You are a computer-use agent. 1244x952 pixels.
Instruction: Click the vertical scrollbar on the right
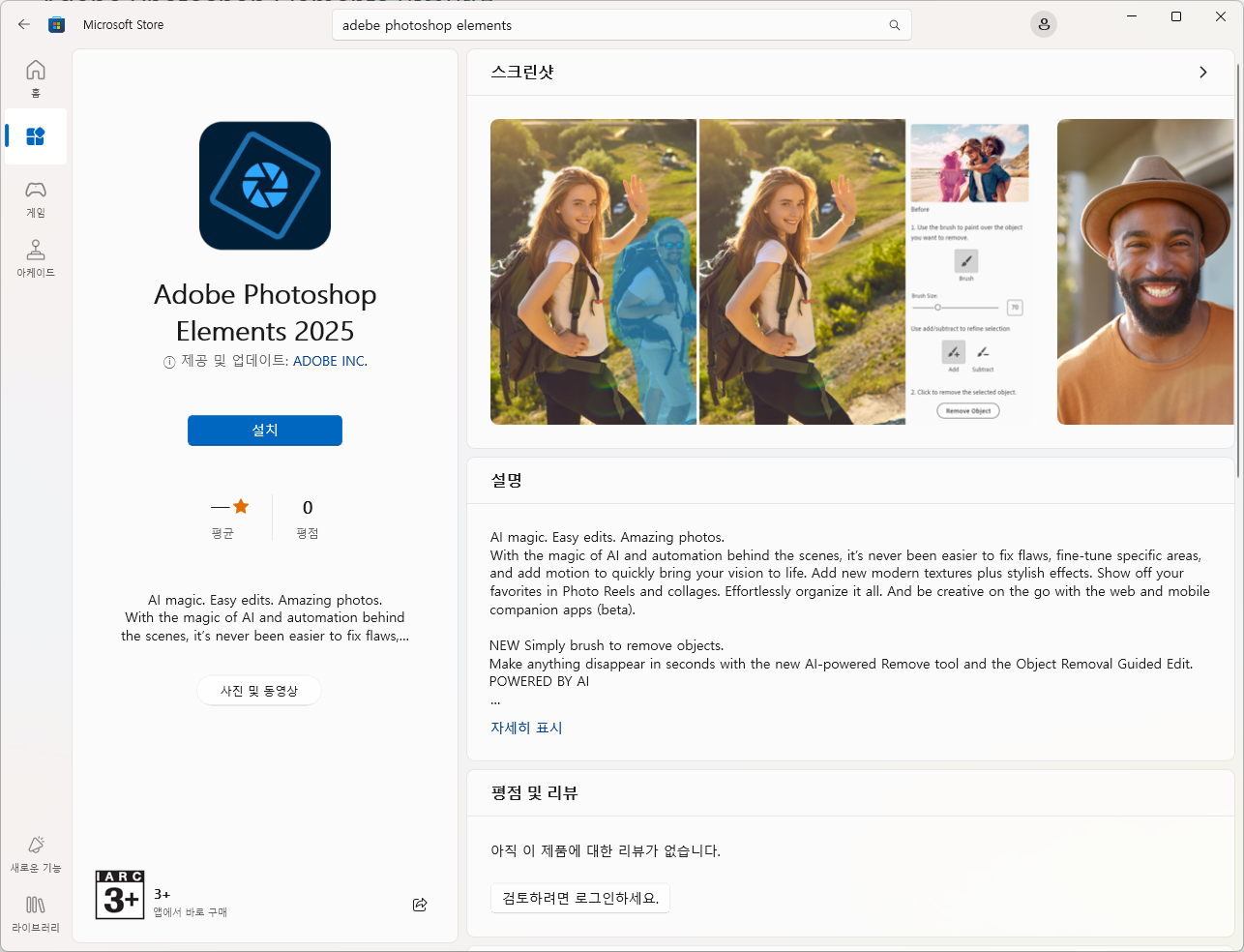pyautogui.click(x=1238, y=271)
